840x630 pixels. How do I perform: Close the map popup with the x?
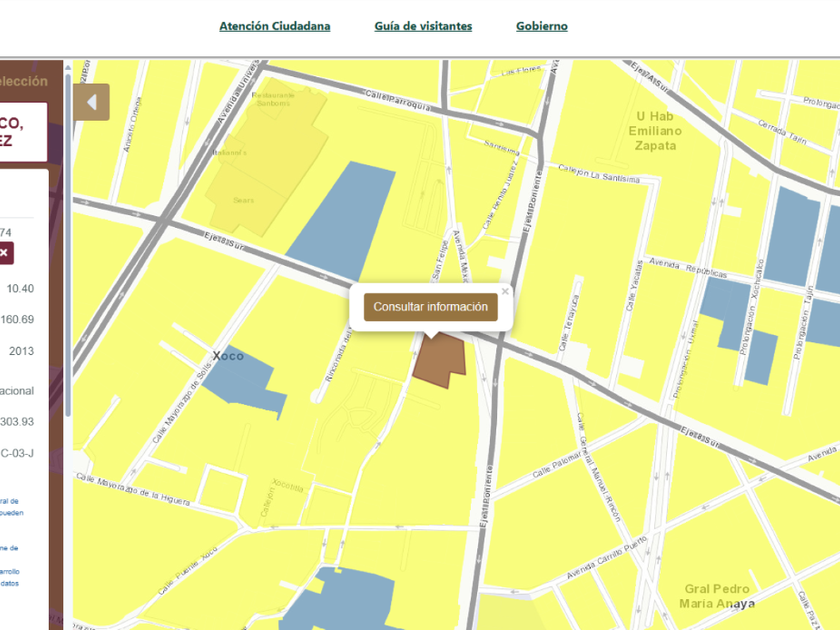(505, 291)
